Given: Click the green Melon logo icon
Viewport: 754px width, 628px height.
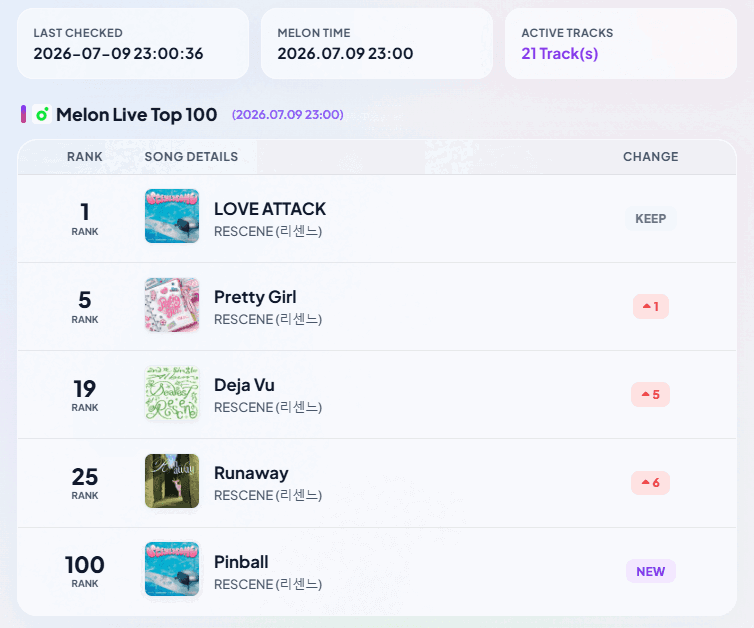Looking at the screenshot, I should pos(42,114).
